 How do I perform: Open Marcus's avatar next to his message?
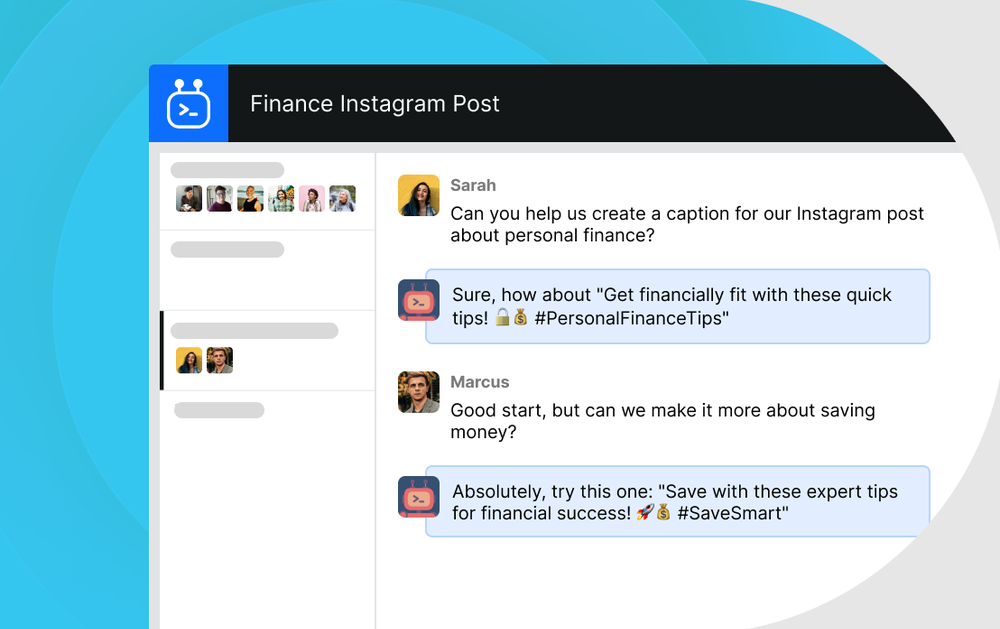(x=419, y=392)
